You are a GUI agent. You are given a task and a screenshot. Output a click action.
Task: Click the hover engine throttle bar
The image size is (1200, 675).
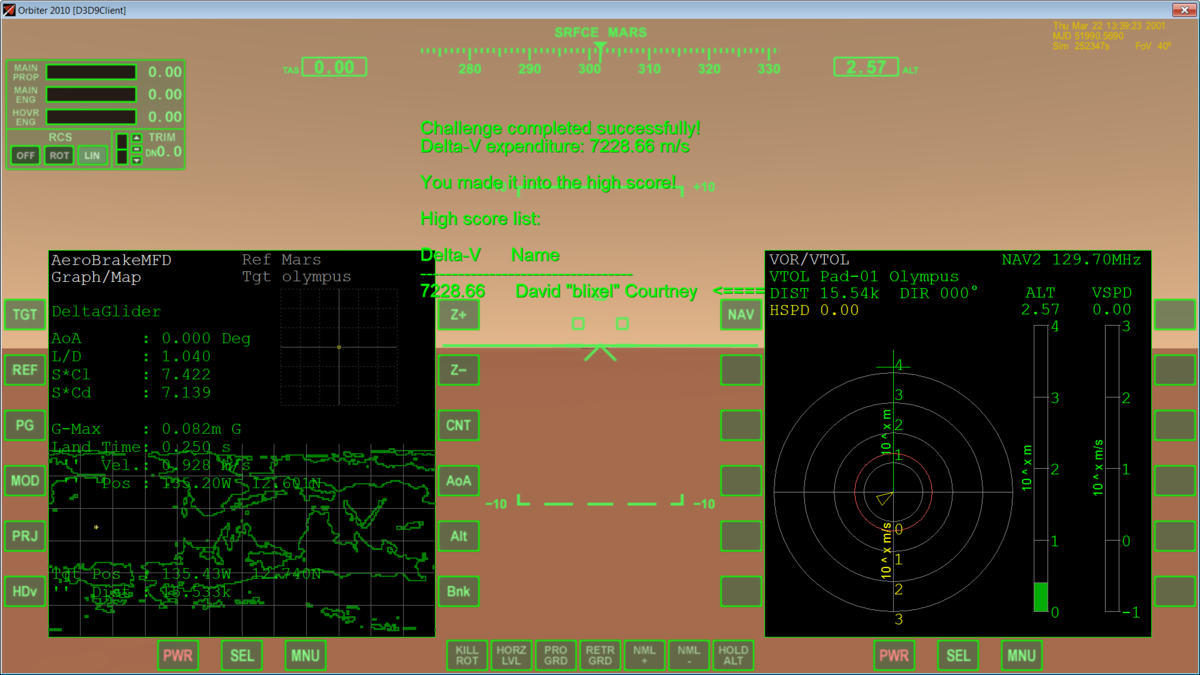tap(91, 117)
